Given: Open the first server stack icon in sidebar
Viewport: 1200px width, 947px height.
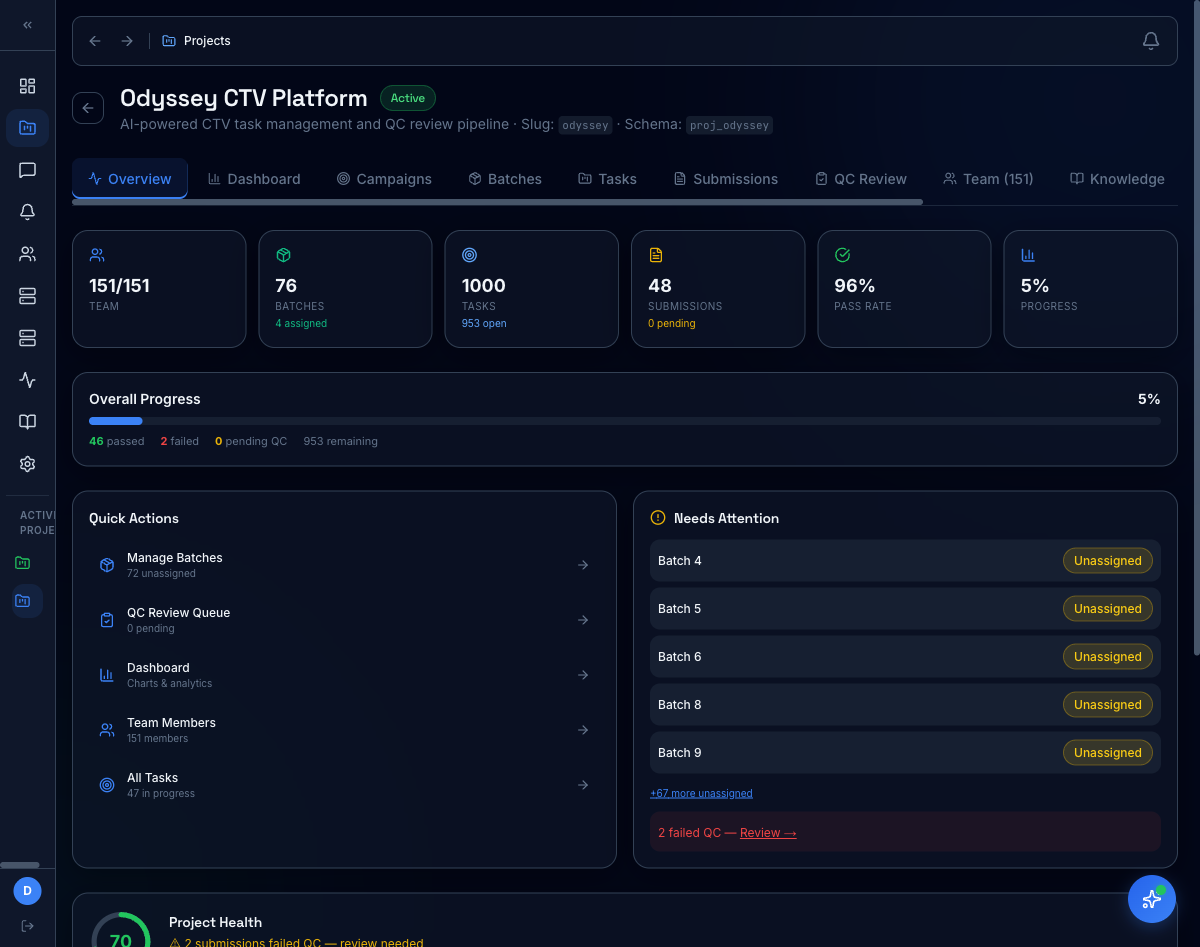Looking at the screenshot, I should pos(27,296).
